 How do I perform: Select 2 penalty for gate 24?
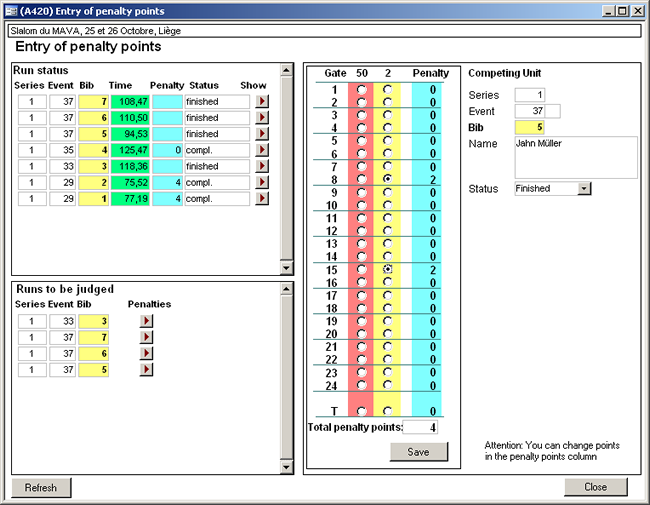click(387, 385)
